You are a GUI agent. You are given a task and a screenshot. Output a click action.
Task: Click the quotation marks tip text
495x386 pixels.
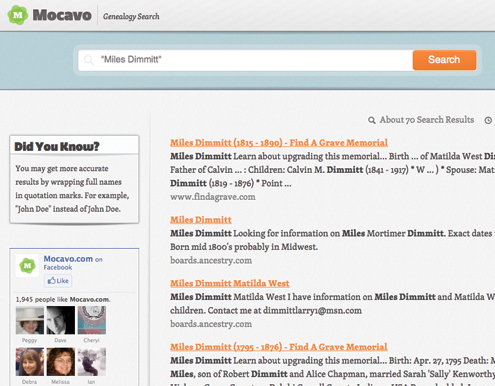[x=72, y=189]
